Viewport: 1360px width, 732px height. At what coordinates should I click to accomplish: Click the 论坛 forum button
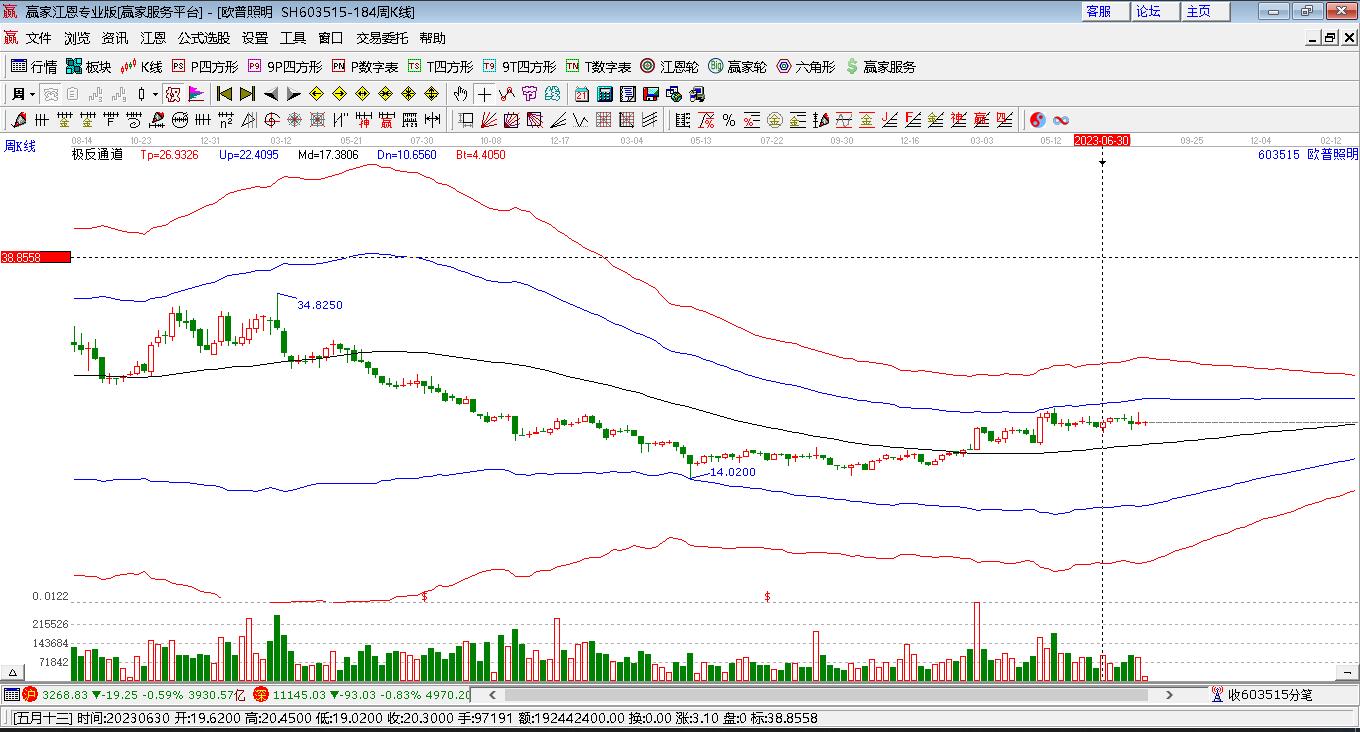[x=1148, y=11]
